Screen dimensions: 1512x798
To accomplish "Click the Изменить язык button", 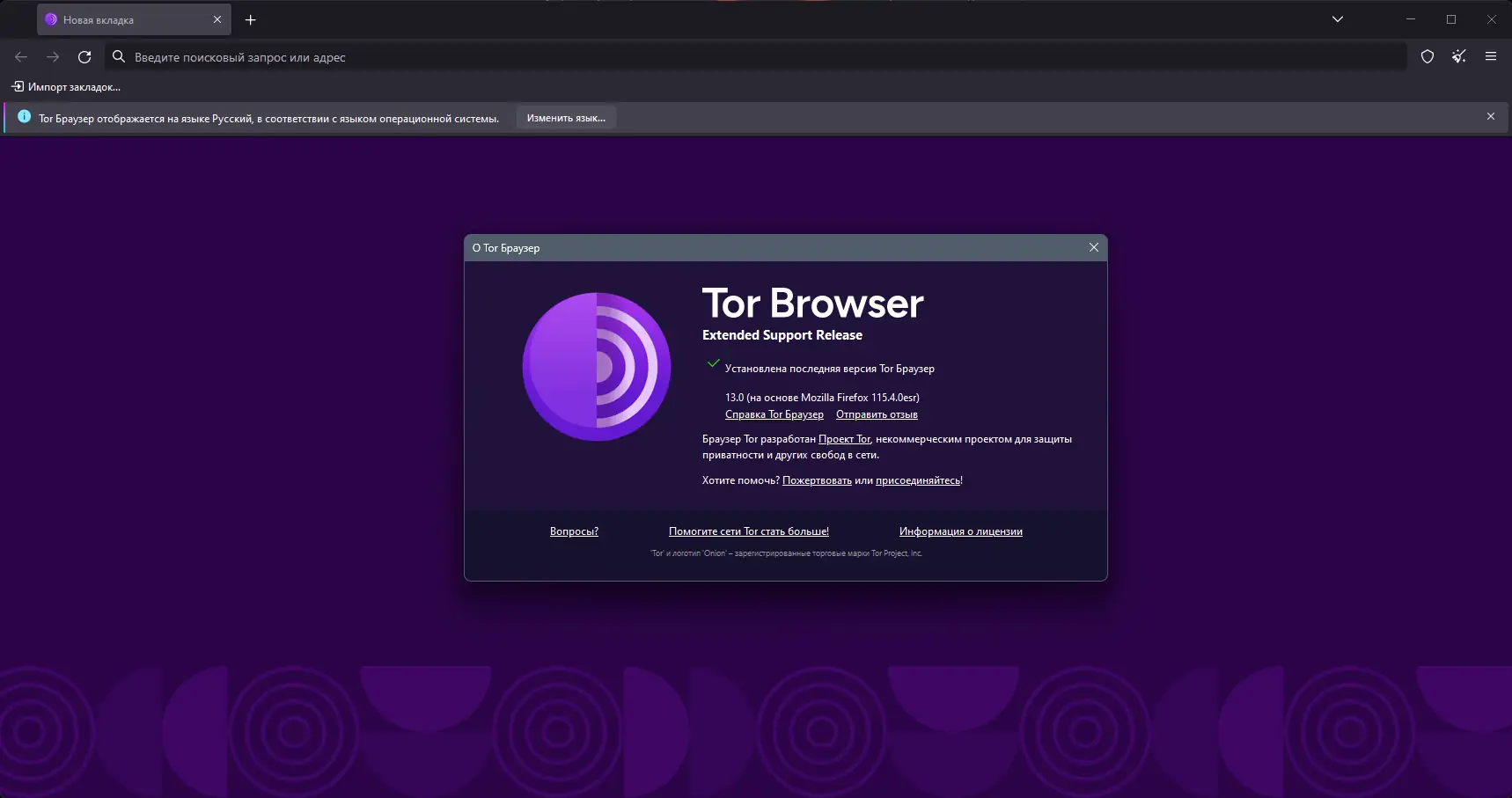I will click(566, 118).
